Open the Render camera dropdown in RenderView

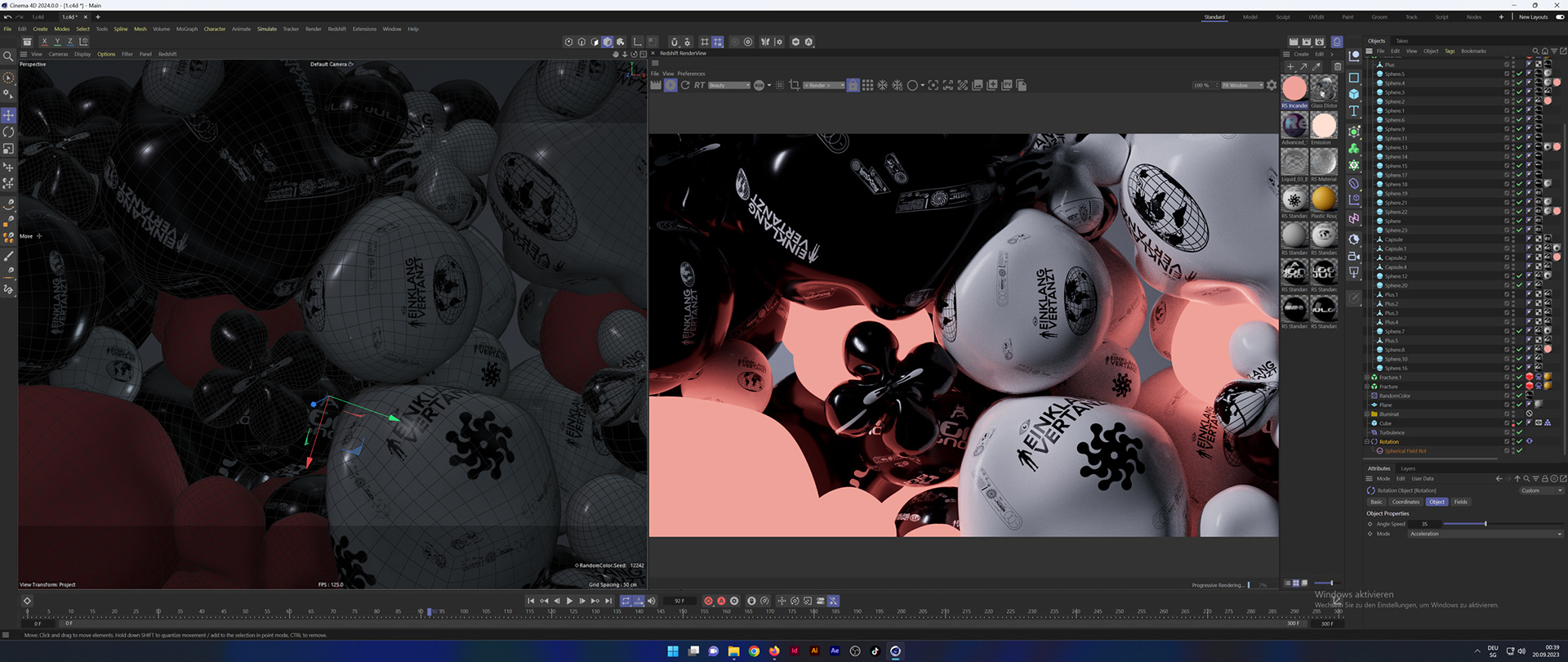coord(823,85)
